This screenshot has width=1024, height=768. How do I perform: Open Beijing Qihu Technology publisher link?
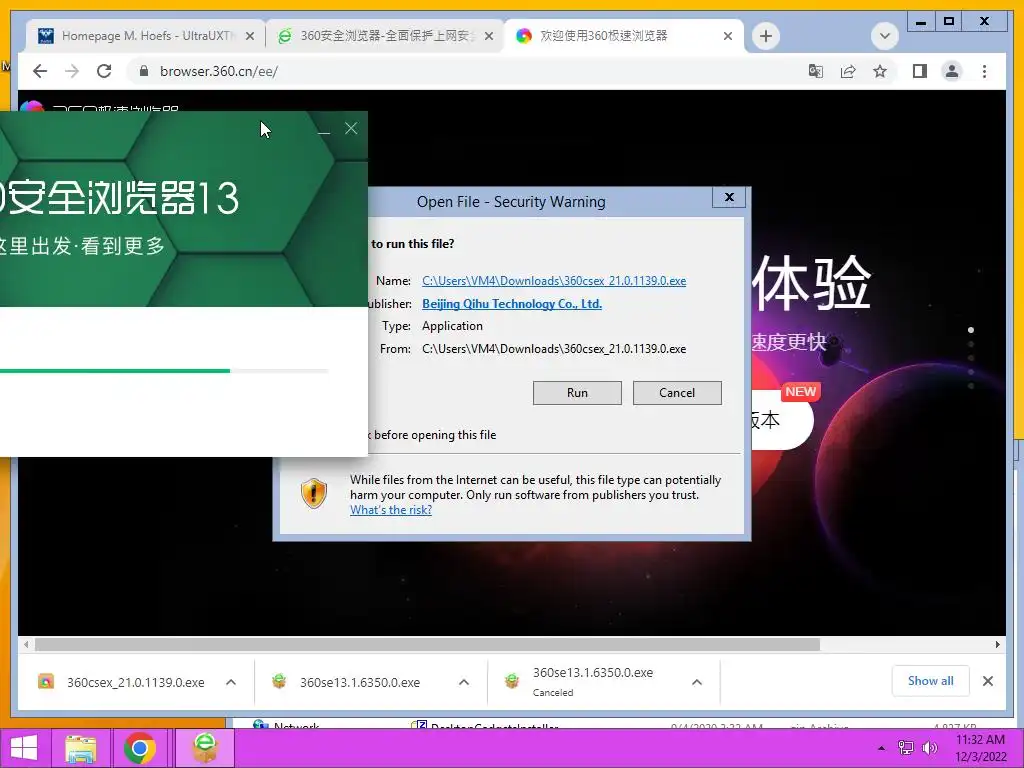(512, 304)
